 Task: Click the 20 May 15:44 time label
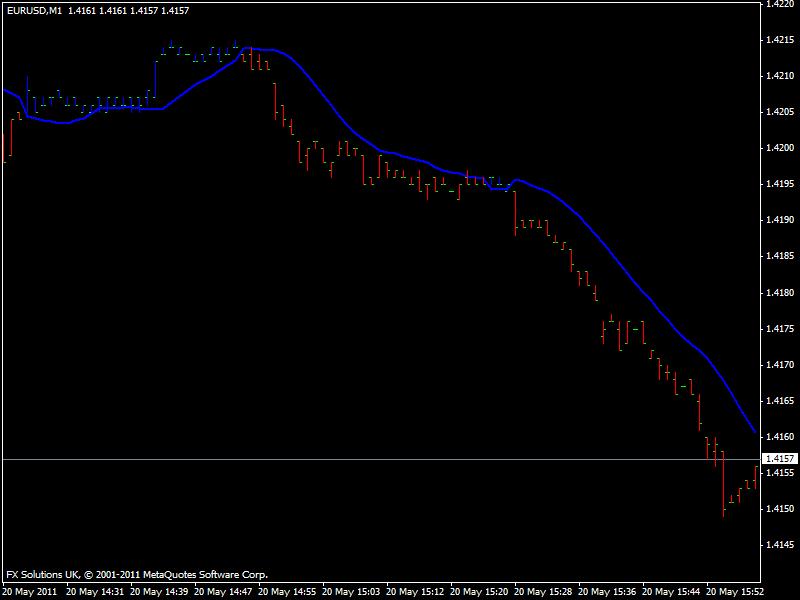point(671,592)
